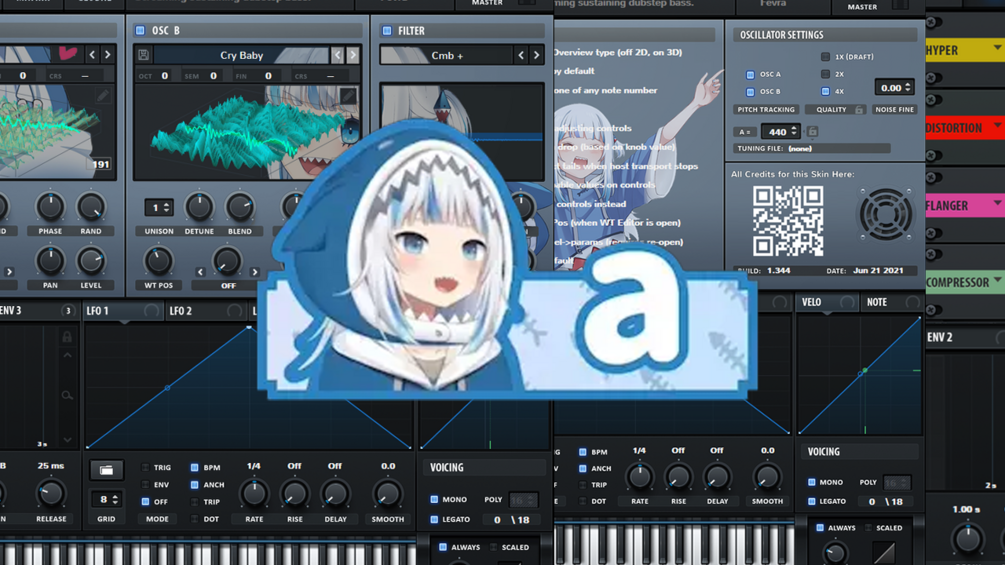Click the NOTE modulation source circle
Image resolution: width=1005 pixels, height=565 pixels.
click(913, 302)
